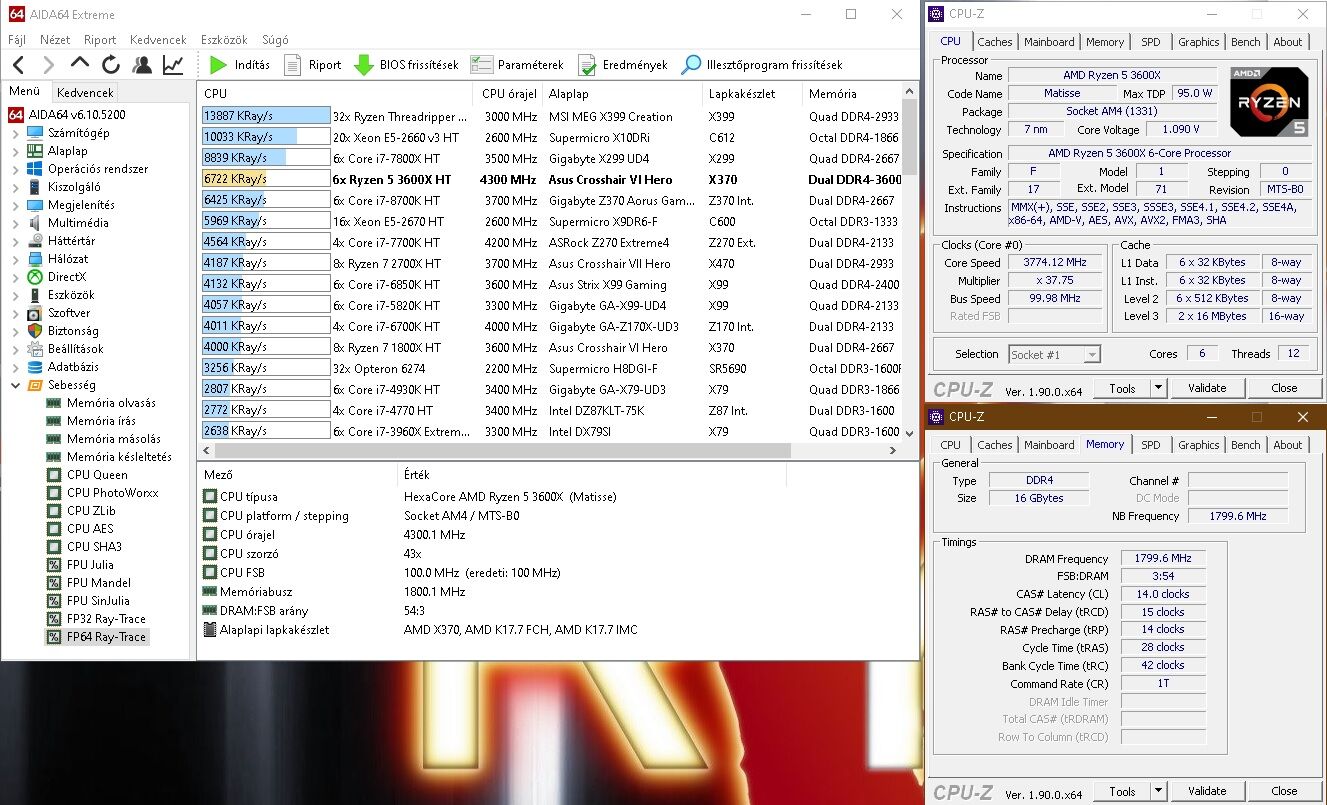
Task: Sort by CPU órajel column header
Action: [509, 93]
